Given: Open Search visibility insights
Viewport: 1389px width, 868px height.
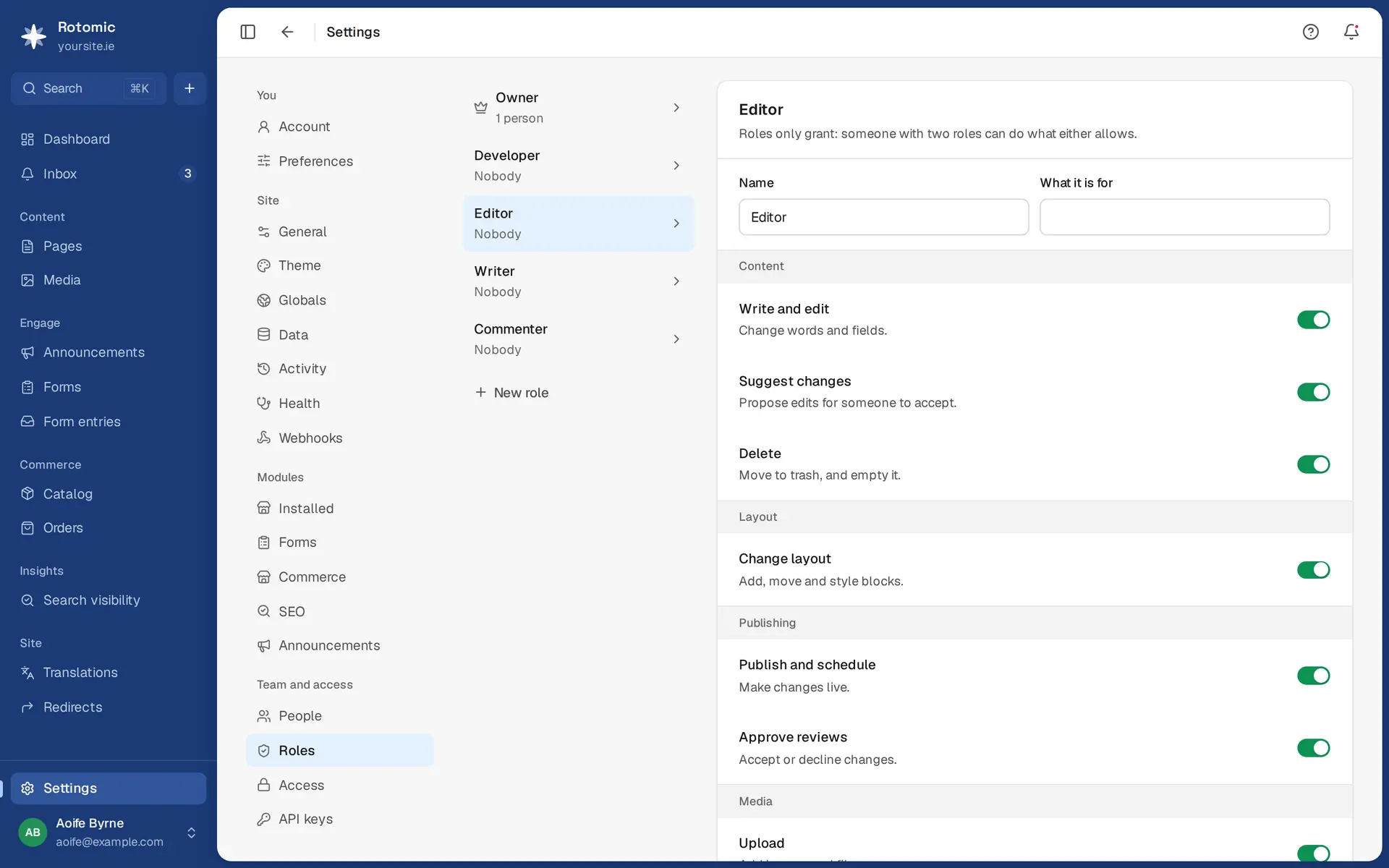Looking at the screenshot, I should [109, 600].
